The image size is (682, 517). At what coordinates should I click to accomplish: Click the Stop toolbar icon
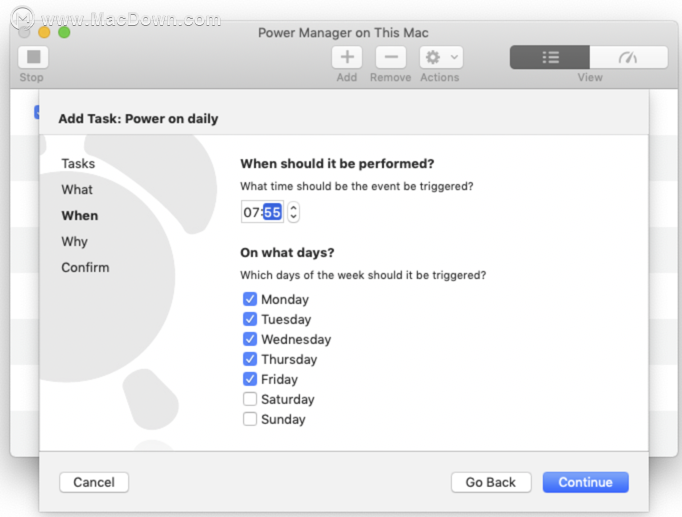[33, 57]
